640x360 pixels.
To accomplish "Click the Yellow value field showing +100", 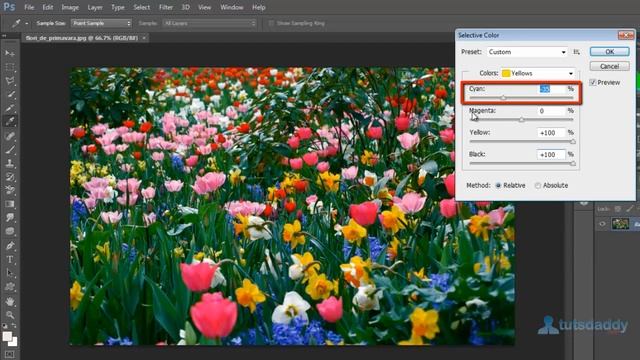I will pos(551,133).
